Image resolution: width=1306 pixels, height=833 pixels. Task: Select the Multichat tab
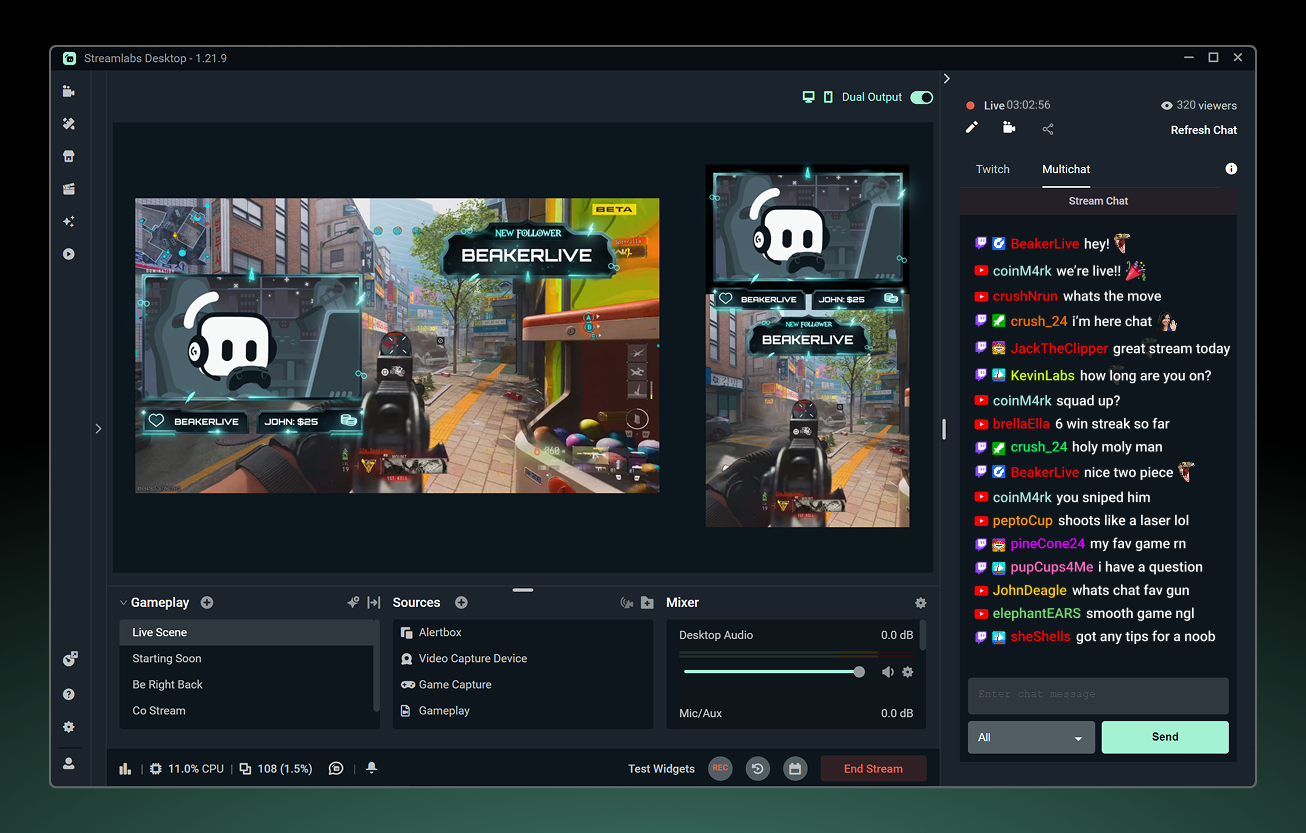pos(1066,169)
